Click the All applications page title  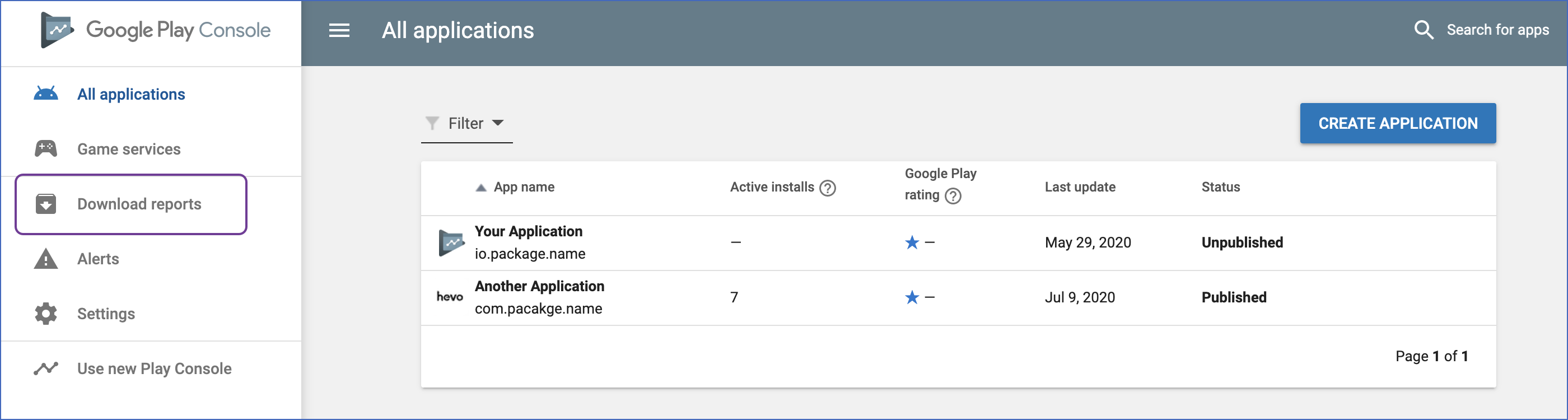(x=458, y=30)
